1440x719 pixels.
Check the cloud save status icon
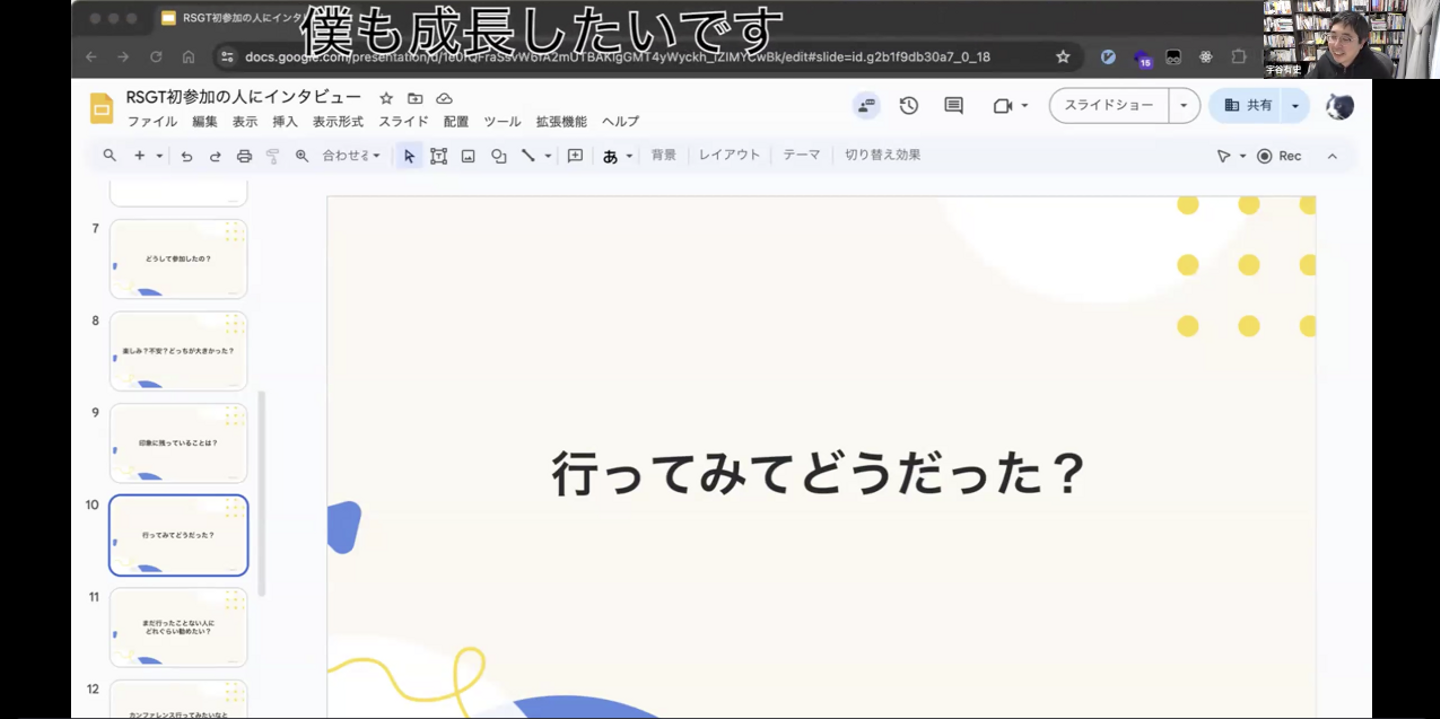tap(444, 98)
